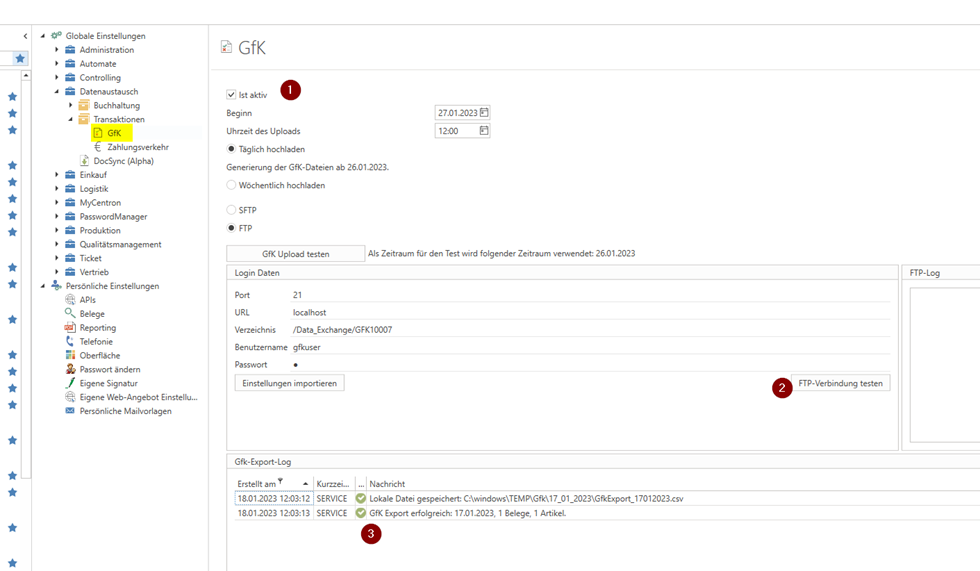Viewport: 980px width, 571px height.
Task: Select the GfK tree item
Action: coord(114,133)
